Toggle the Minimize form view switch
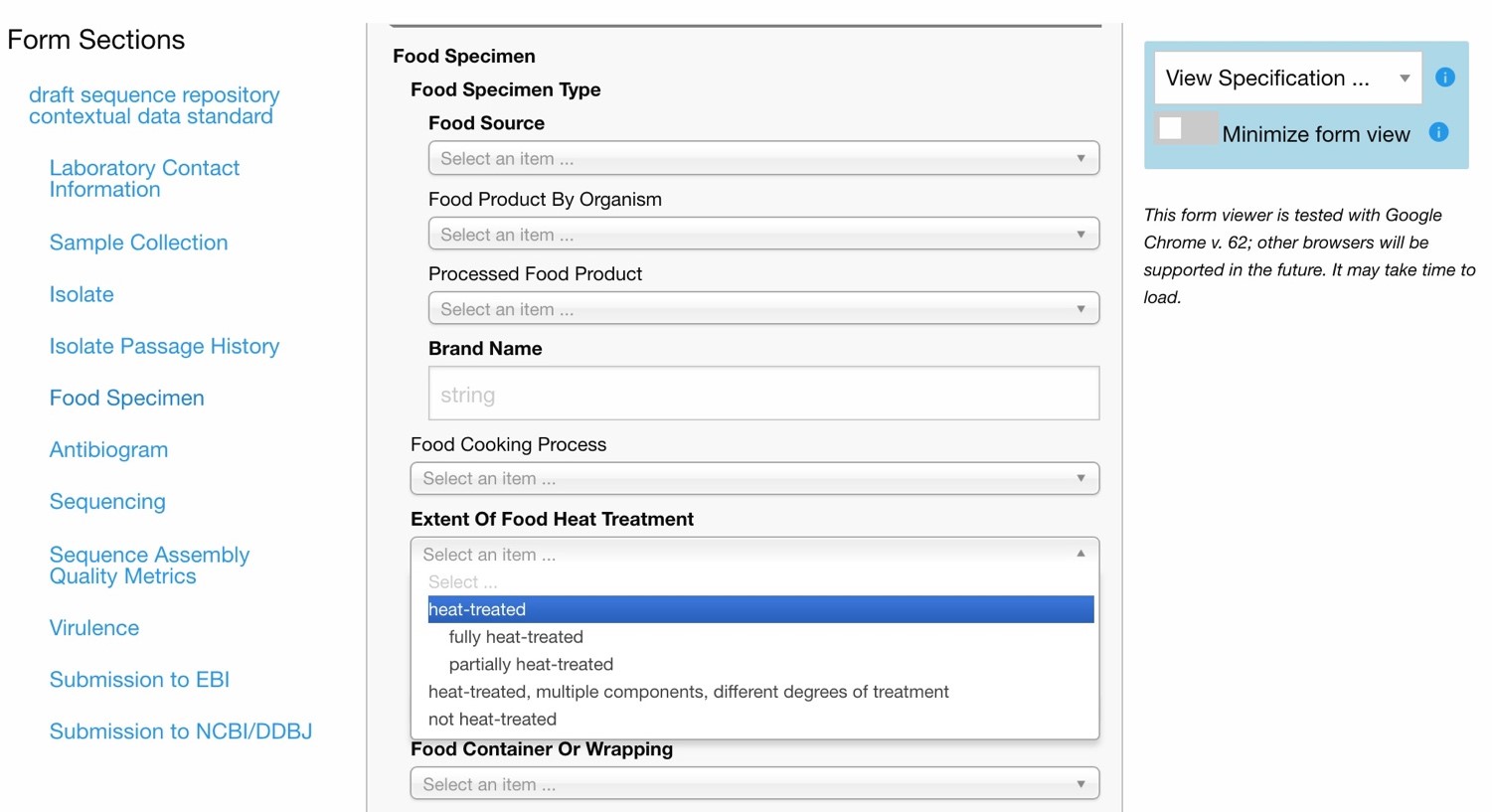 [1186, 130]
